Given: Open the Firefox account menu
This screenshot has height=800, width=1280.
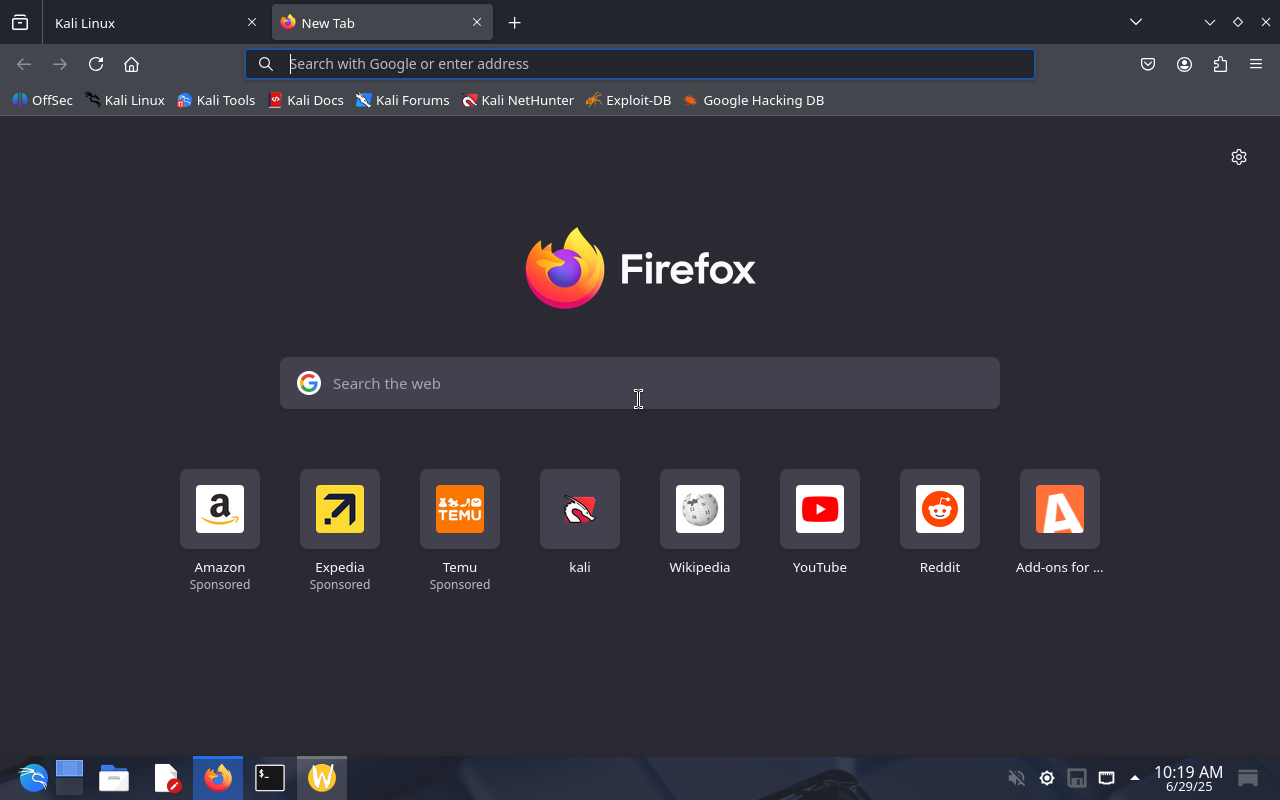Looking at the screenshot, I should tap(1184, 64).
